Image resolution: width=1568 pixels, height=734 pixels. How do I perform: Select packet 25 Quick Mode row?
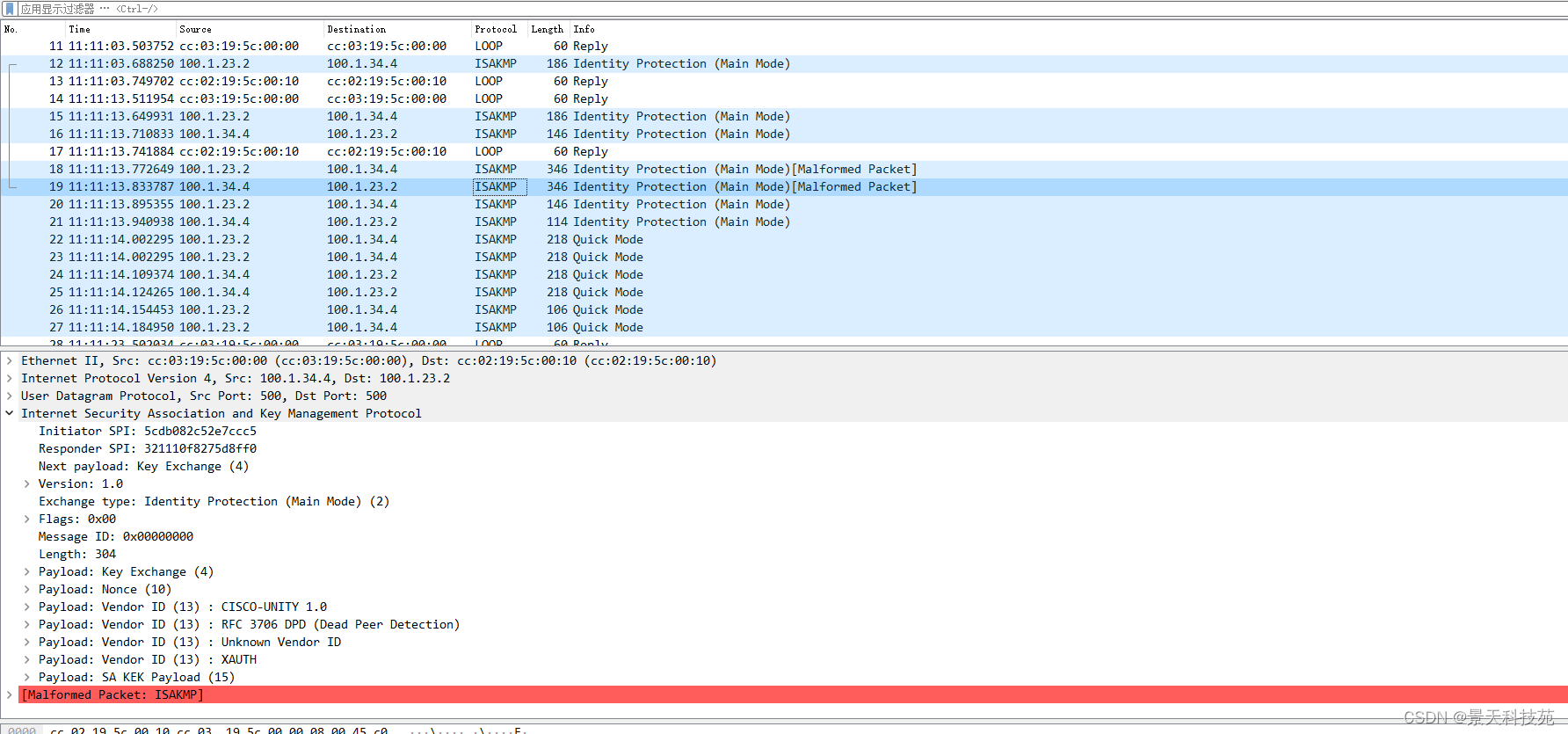[784, 292]
